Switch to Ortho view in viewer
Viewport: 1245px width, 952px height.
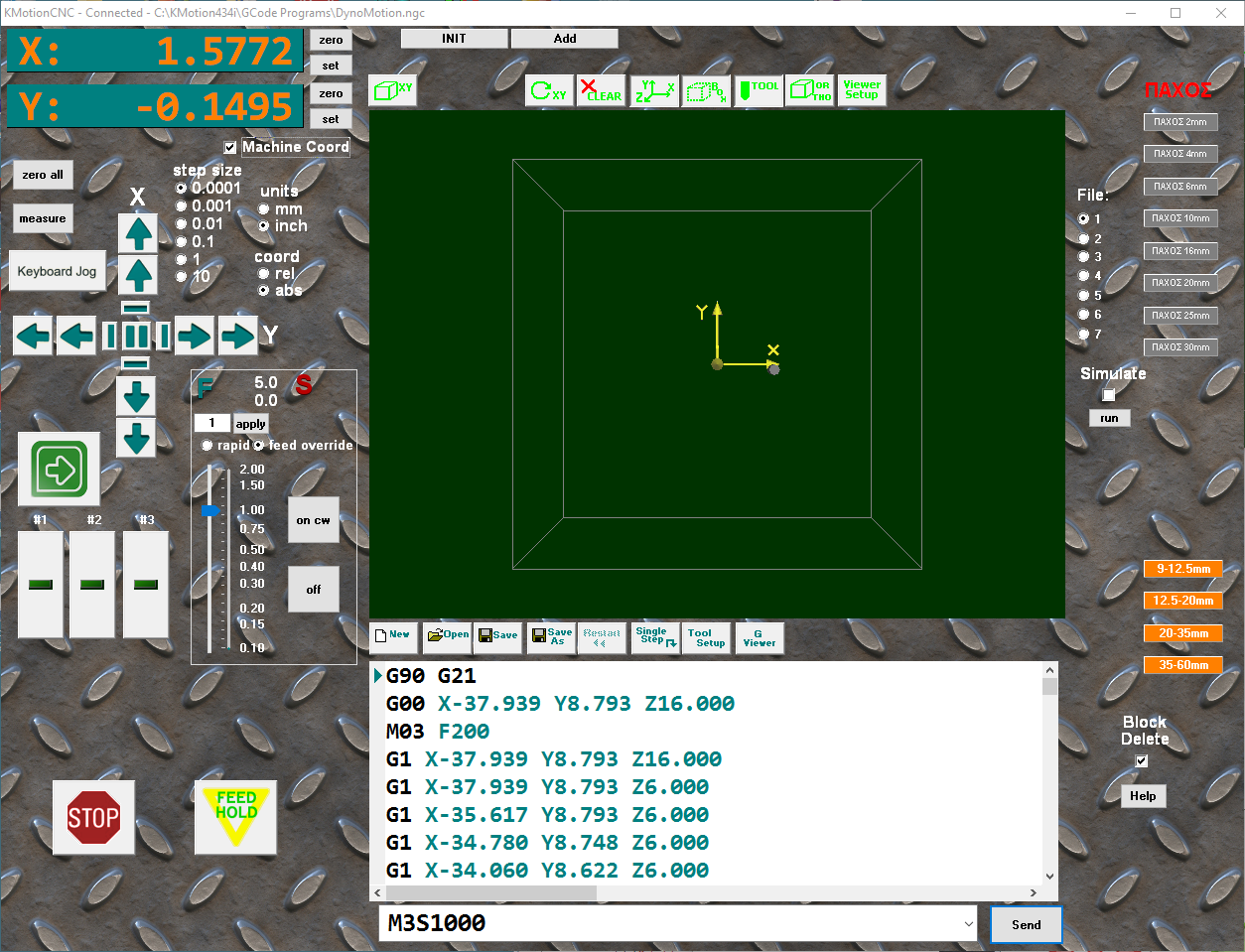(810, 90)
